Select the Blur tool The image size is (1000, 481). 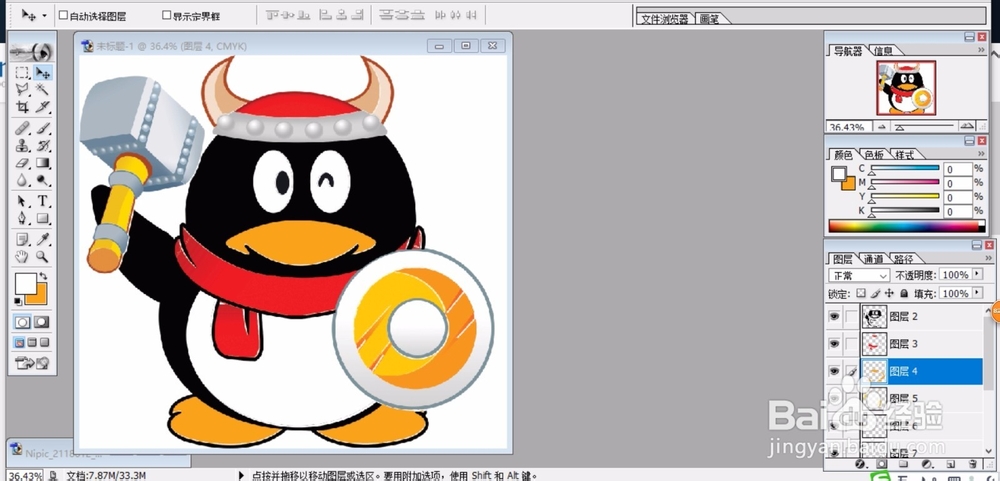22,181
